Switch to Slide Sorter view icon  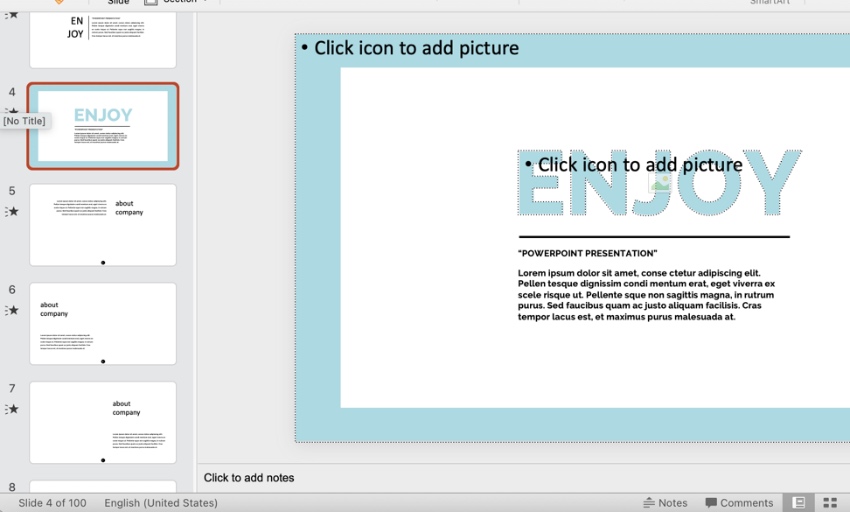point(830,503)
